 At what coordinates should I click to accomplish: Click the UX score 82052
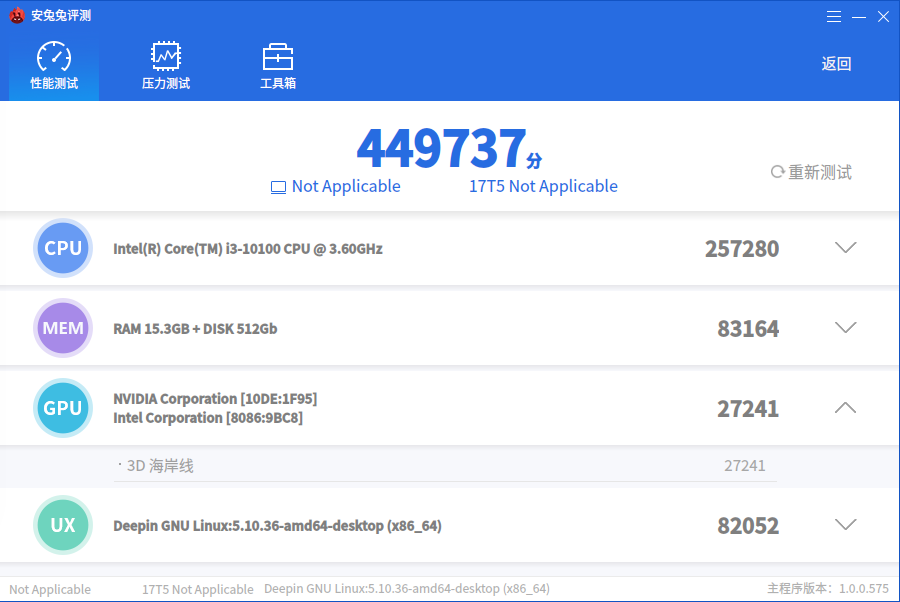pyautogui.click(x=748, y=526)
